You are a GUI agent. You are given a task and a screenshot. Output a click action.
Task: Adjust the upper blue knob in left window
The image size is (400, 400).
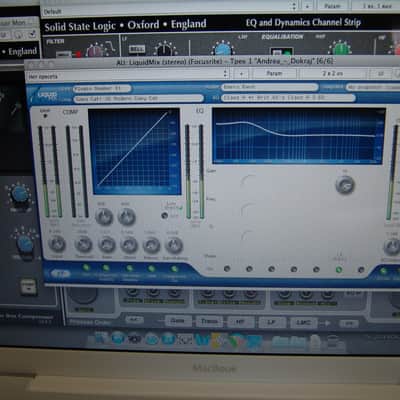click(x=20, y=194)
